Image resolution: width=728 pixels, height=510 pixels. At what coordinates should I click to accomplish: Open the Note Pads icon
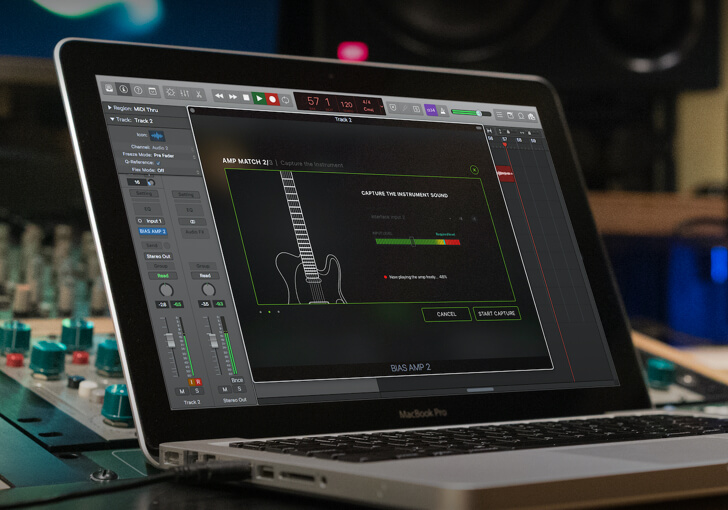pyautogui.click(x=510, y=115)
